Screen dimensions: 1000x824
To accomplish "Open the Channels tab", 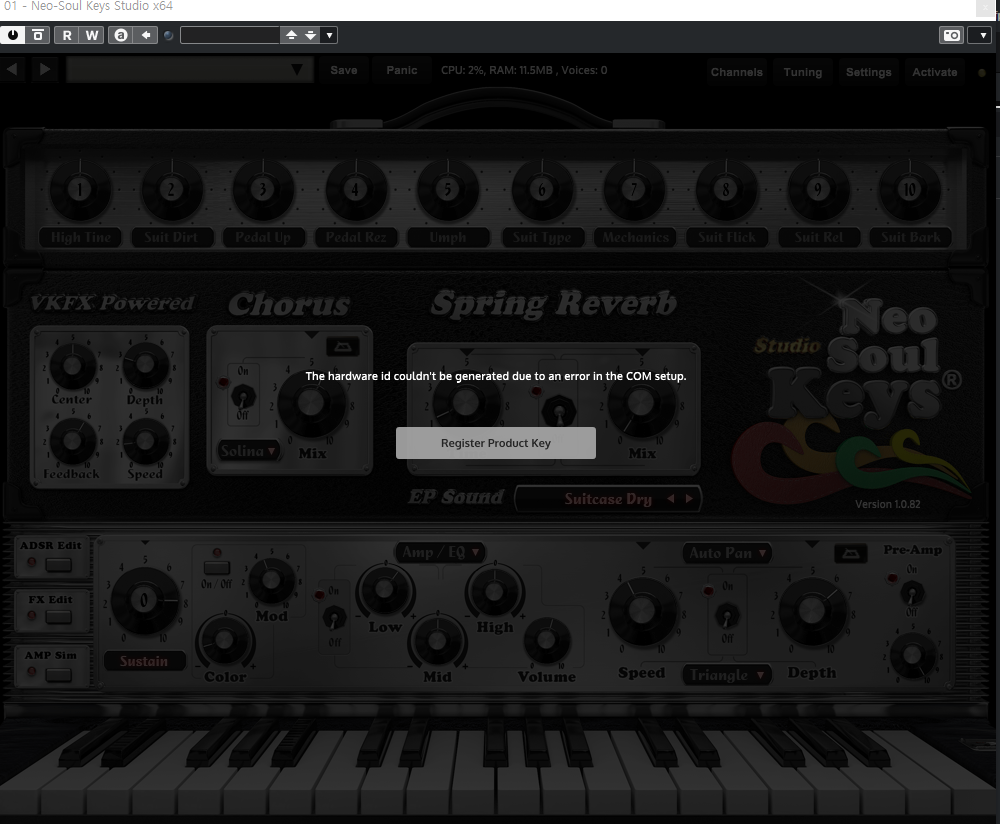I will click(x=737, y=72).
